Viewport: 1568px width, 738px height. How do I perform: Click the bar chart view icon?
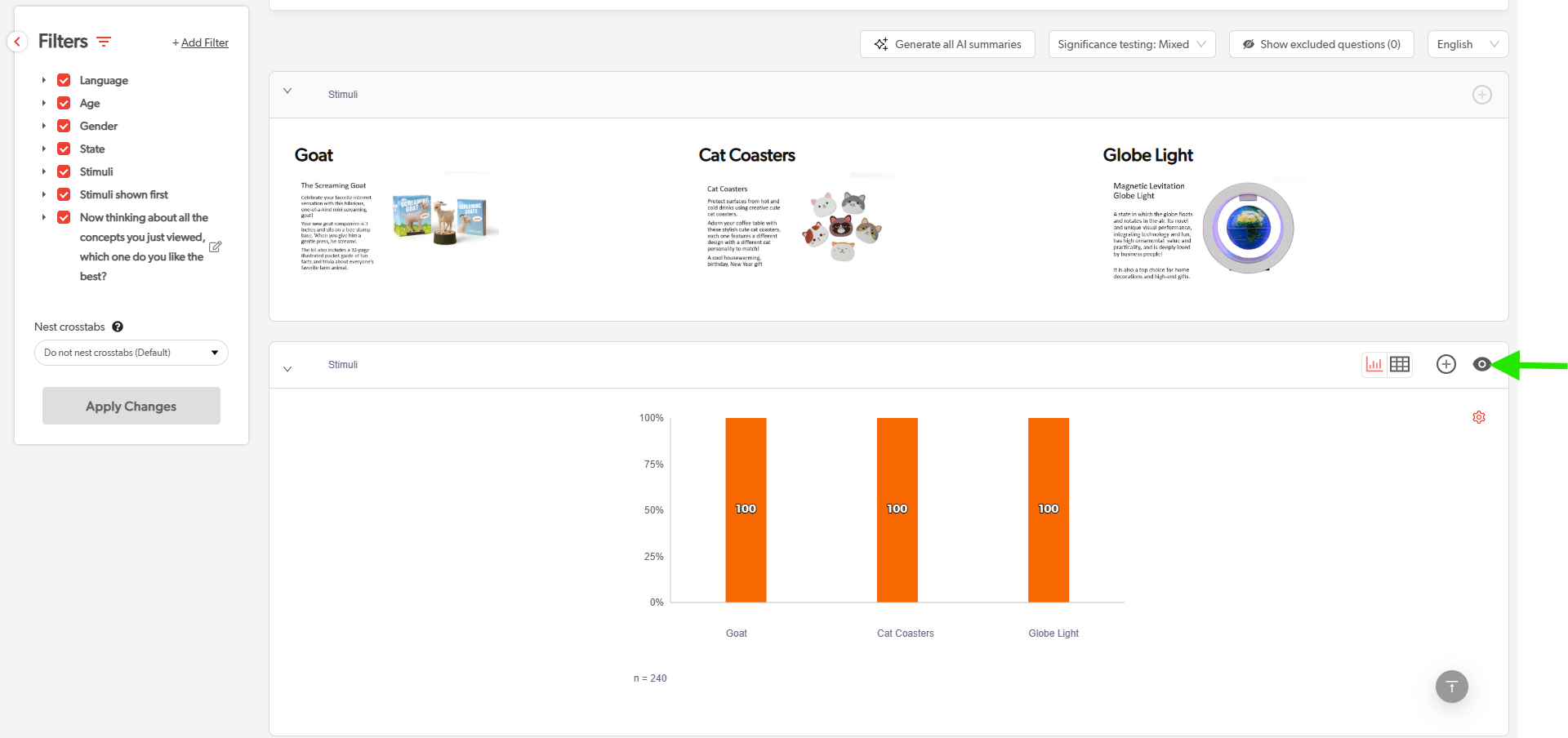pyautogui.click(x=1374, y=364)
